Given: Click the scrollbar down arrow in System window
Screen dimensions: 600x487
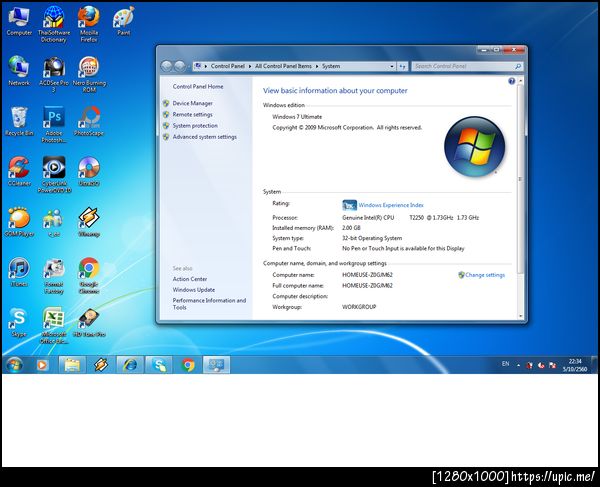Looking at the screenshot, I should (x=520, y=316).
